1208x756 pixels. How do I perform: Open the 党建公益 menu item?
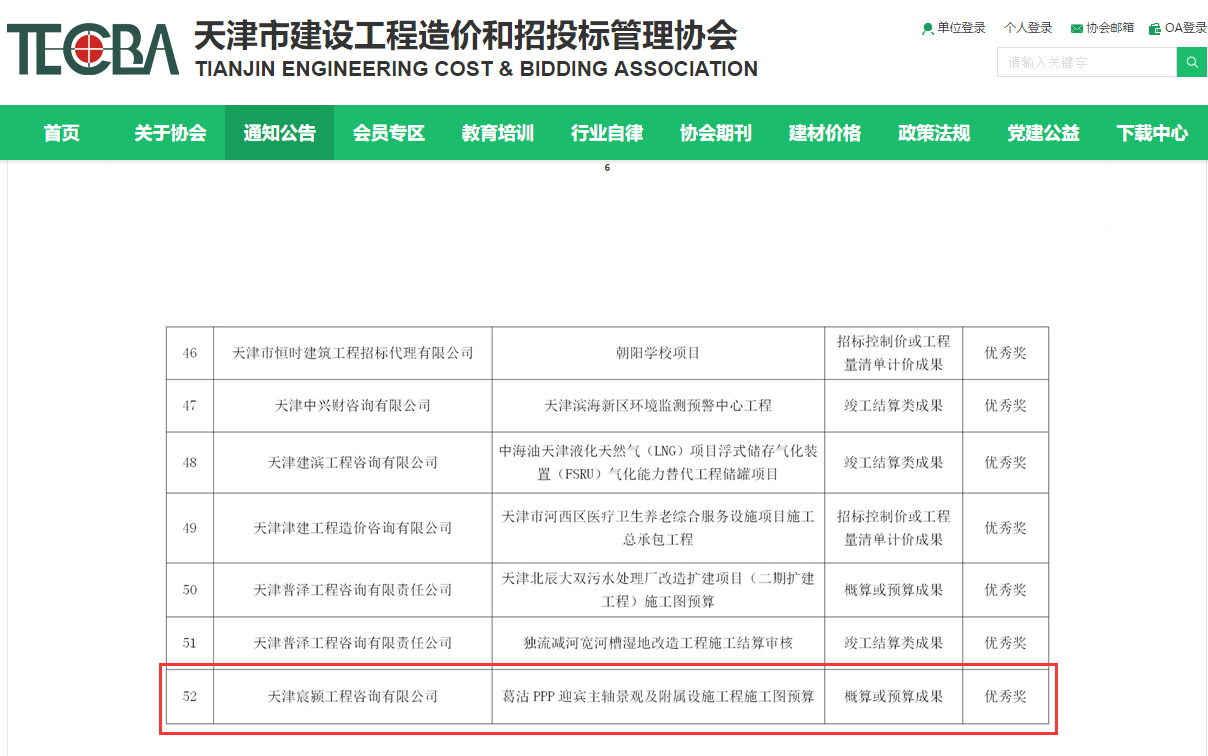point(1043,133)
